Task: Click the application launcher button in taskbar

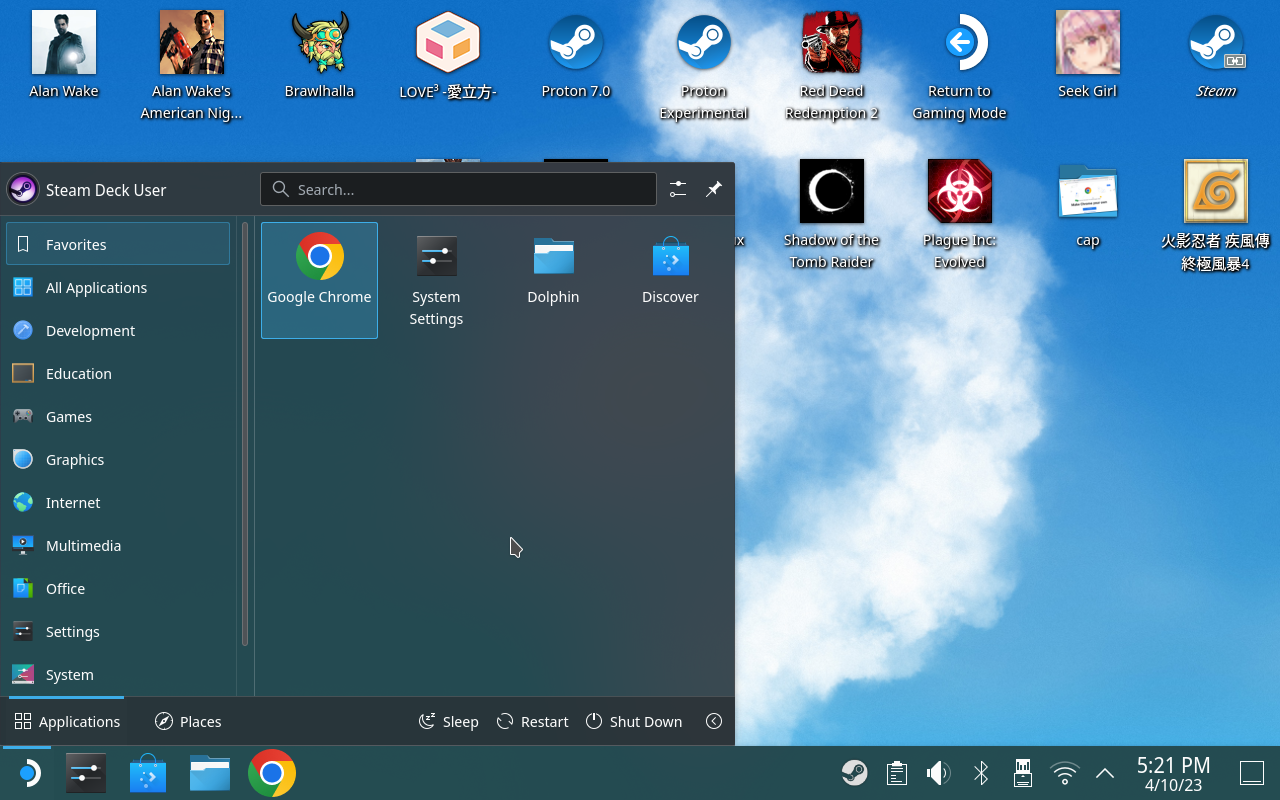Action: click(27, 773)
